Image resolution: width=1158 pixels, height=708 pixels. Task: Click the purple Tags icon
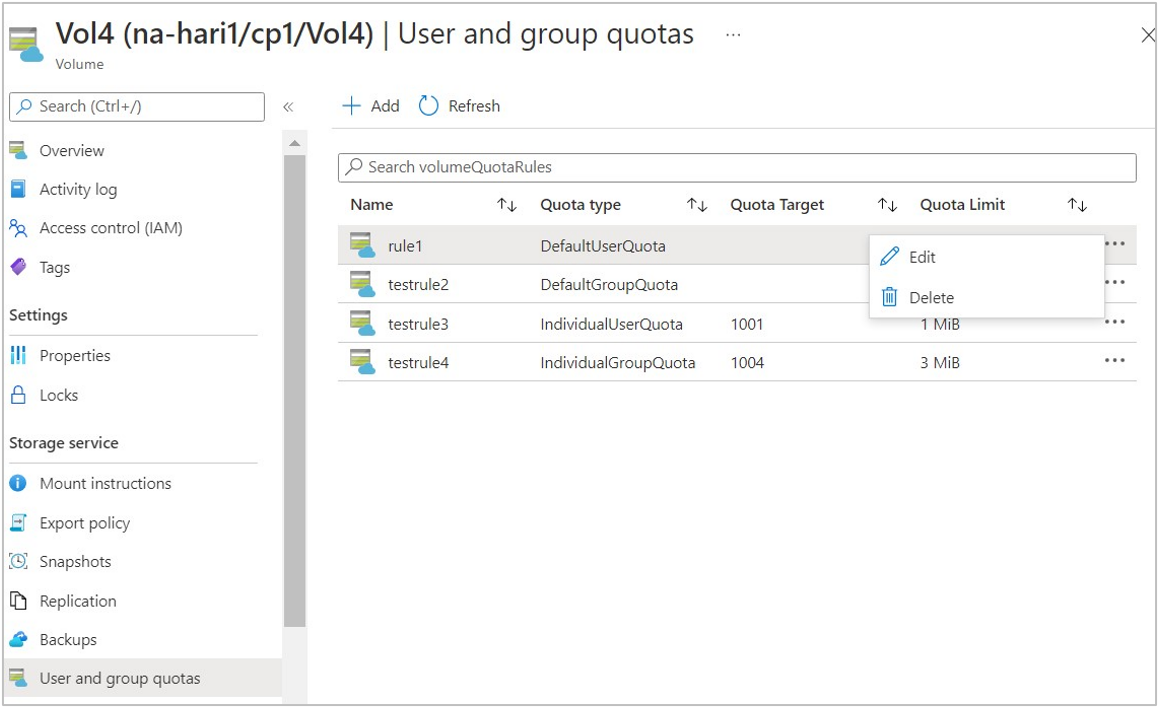pyautogui.click(x=18, y=267)
